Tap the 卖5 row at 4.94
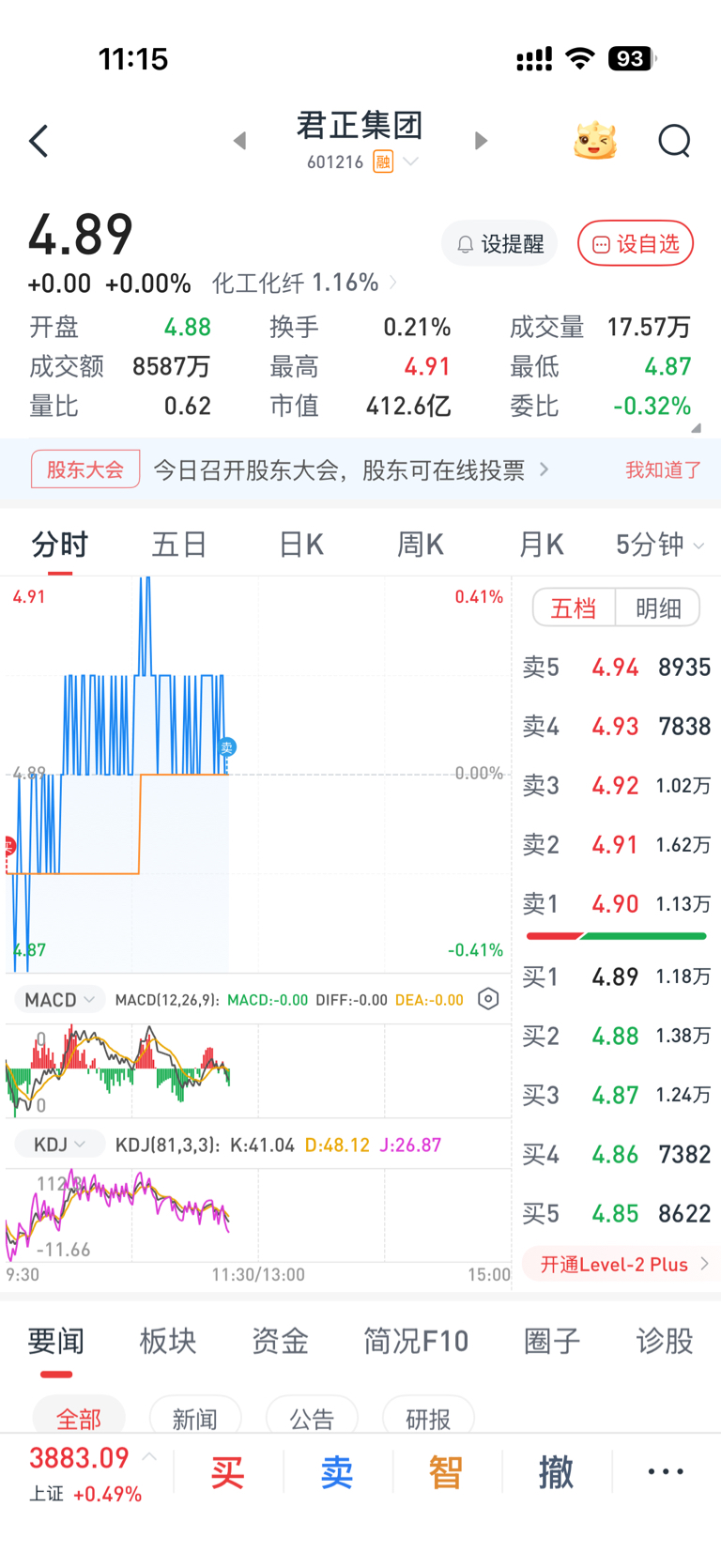Image resolution: width=721 pixels, height=1568 pixels. (616, 668)
